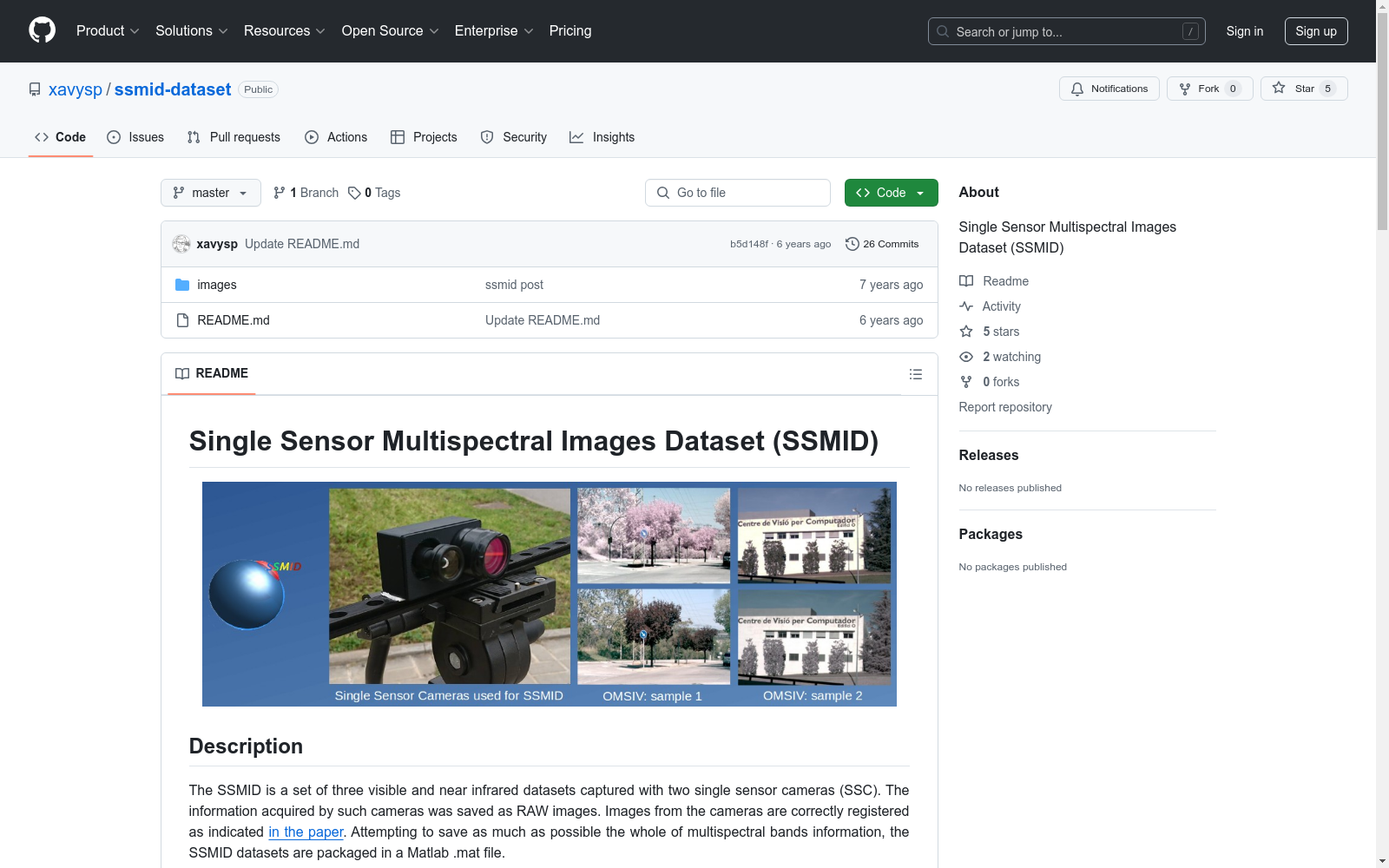
Task: Open the Open Source dropdown
Action: pos(391,30)
